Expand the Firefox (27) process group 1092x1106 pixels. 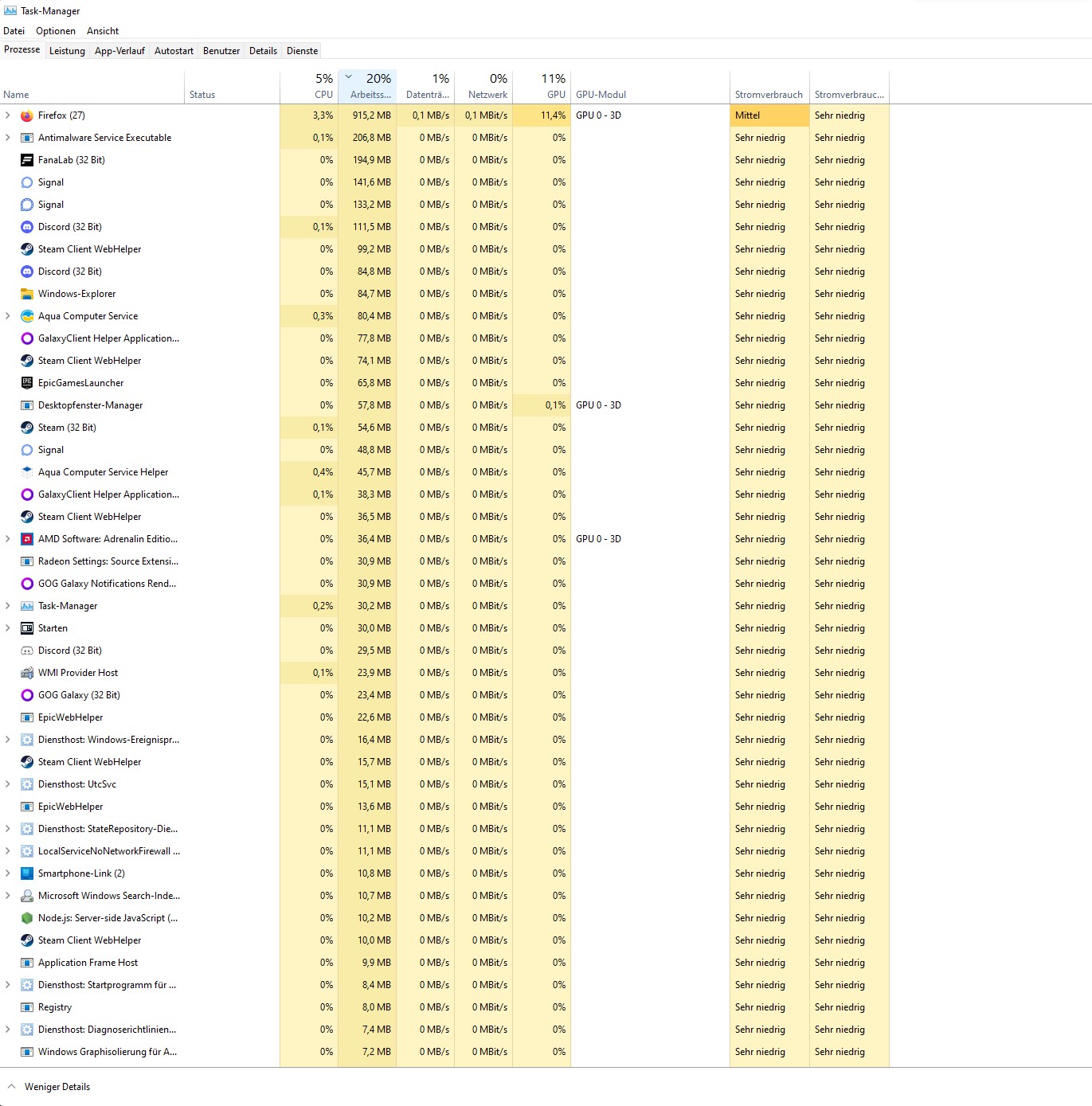[x=8, y=115]
